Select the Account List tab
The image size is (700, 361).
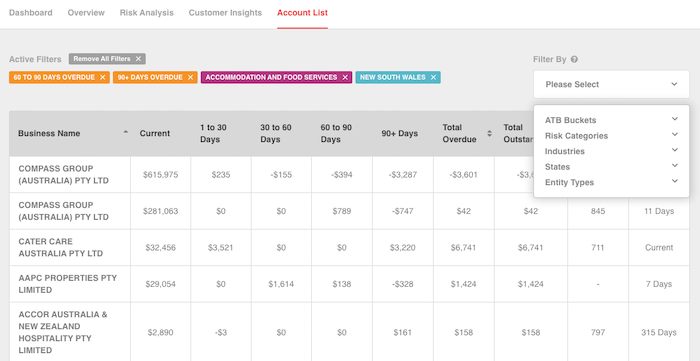[302, 13]
